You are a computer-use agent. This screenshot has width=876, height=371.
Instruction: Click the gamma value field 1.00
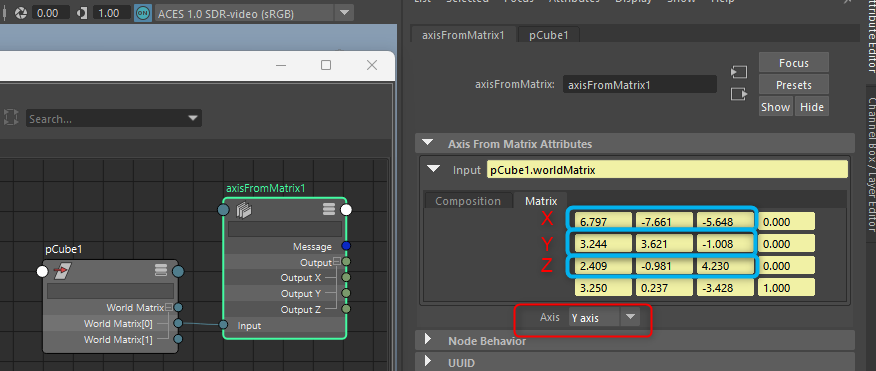pos(112,13)
